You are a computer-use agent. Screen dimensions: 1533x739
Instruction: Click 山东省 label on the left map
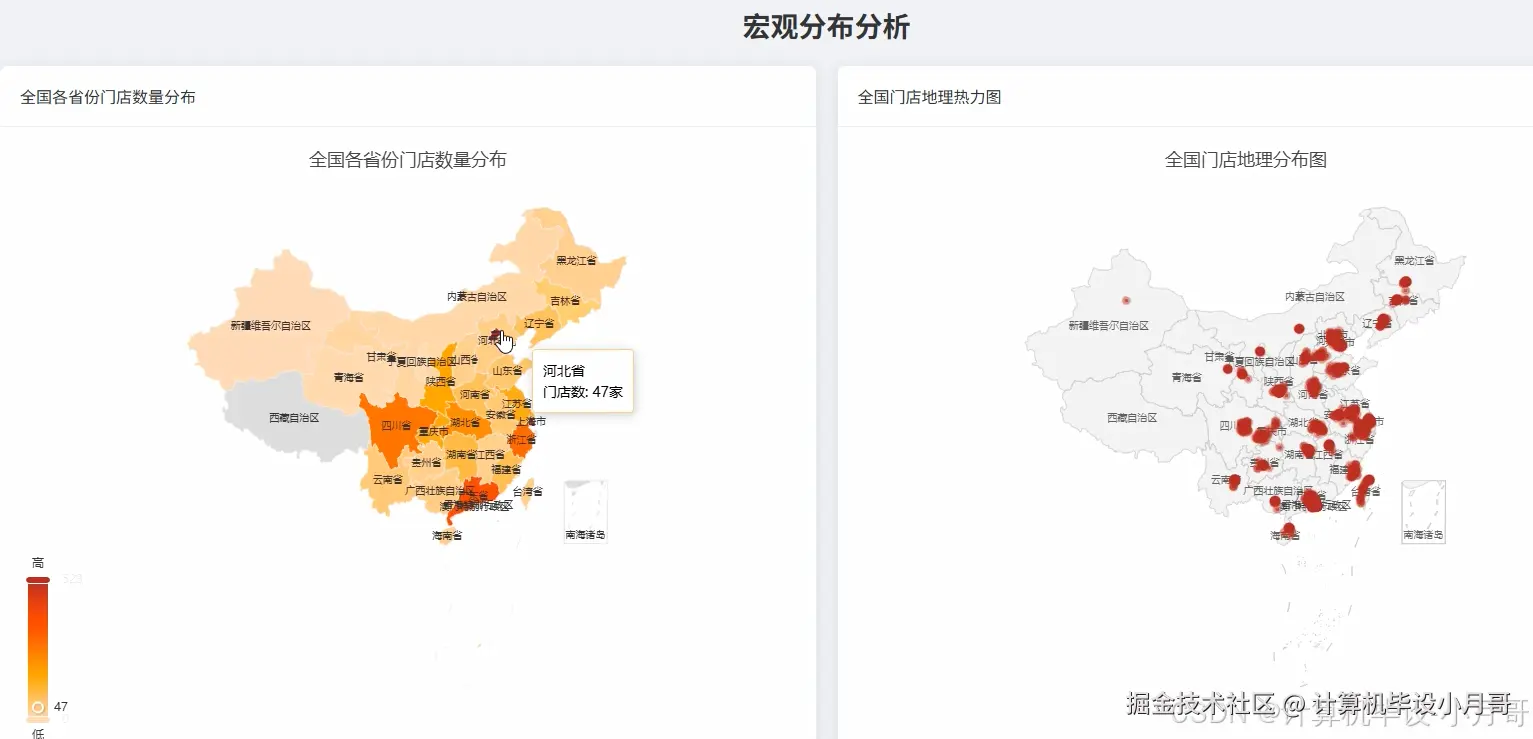pyautogui.click(x=507, y=370)
